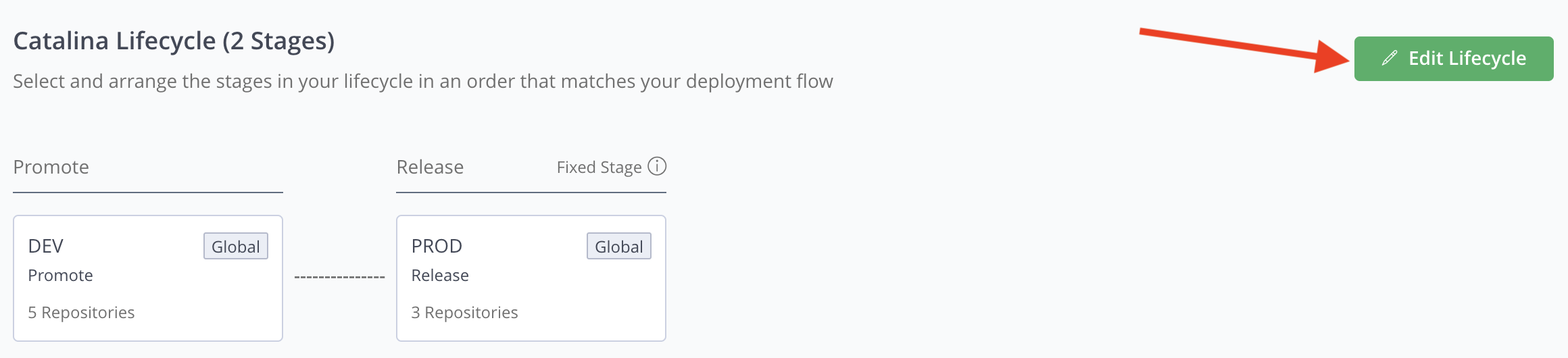Select the Promote stage column header
Image resolution: width=1568 pixels, height=358 pixels.
[51, 168]
